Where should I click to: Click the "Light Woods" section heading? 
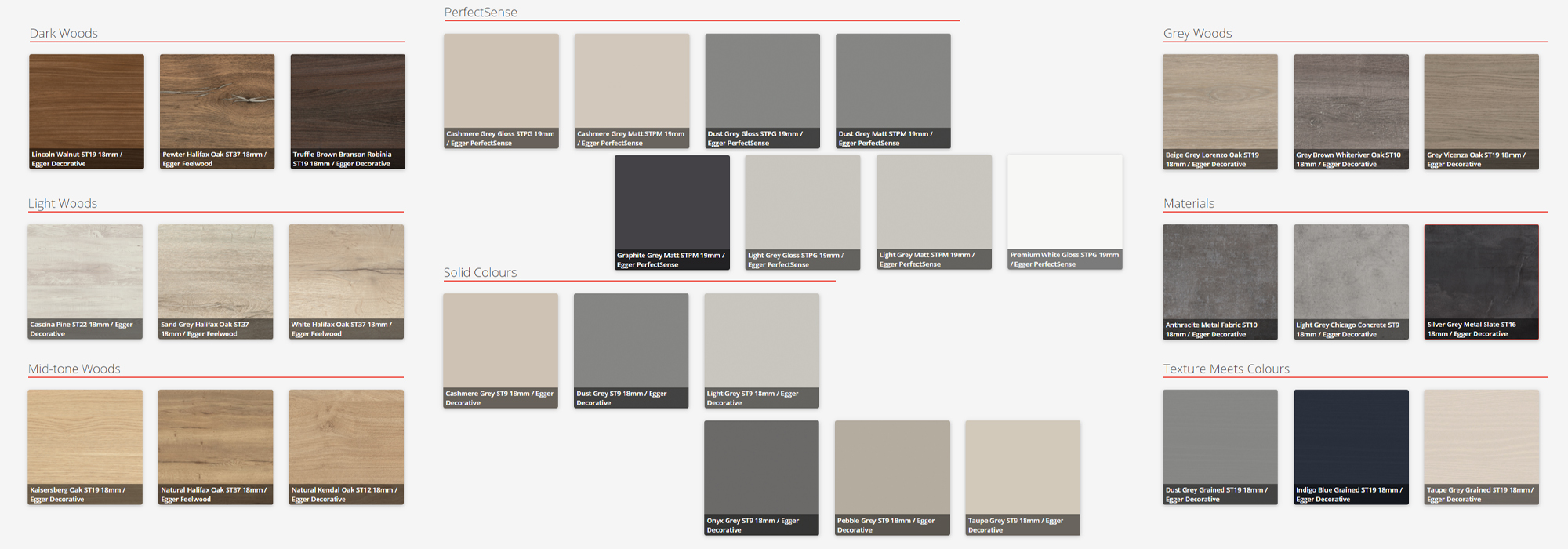(63, 203)
